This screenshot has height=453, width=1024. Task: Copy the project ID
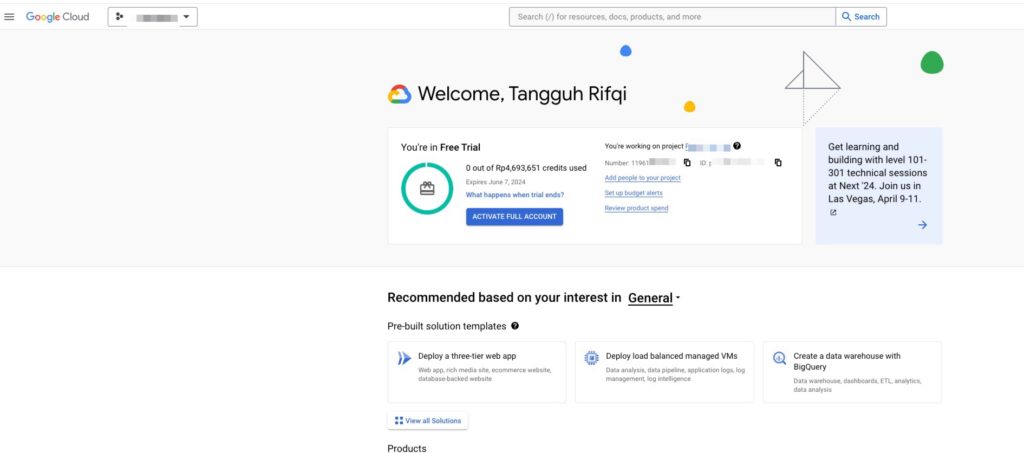(x=778, y=162)
